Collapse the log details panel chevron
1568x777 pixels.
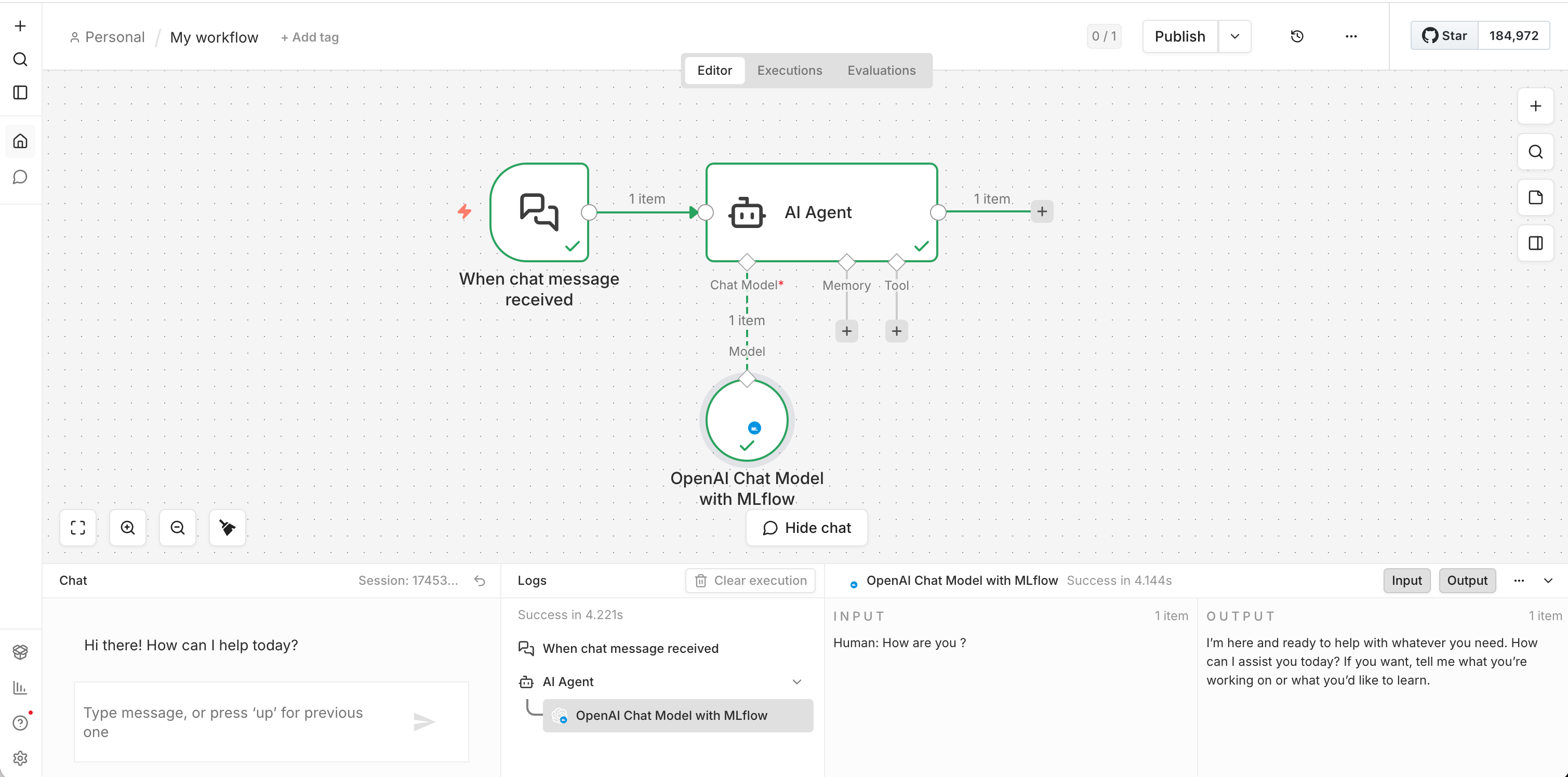pos(1548,581)
